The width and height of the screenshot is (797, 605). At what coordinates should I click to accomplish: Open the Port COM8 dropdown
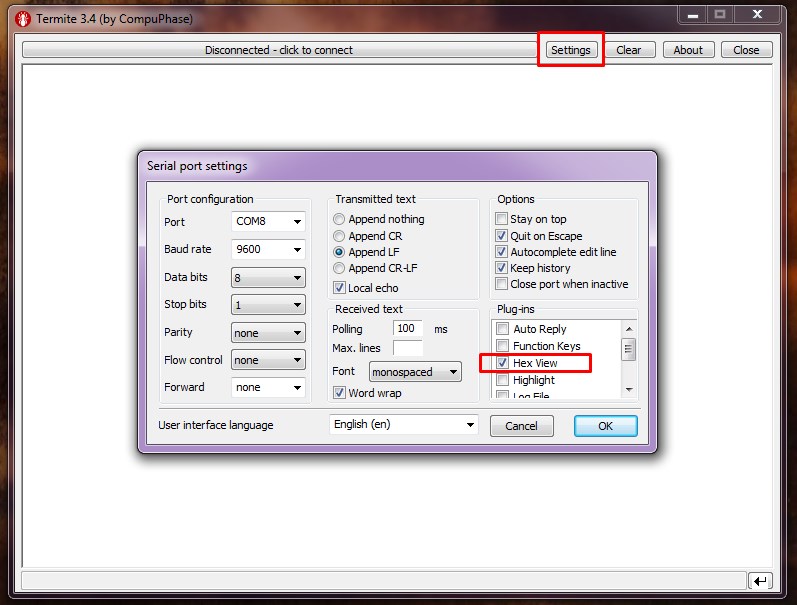click(x=268, y=222)
